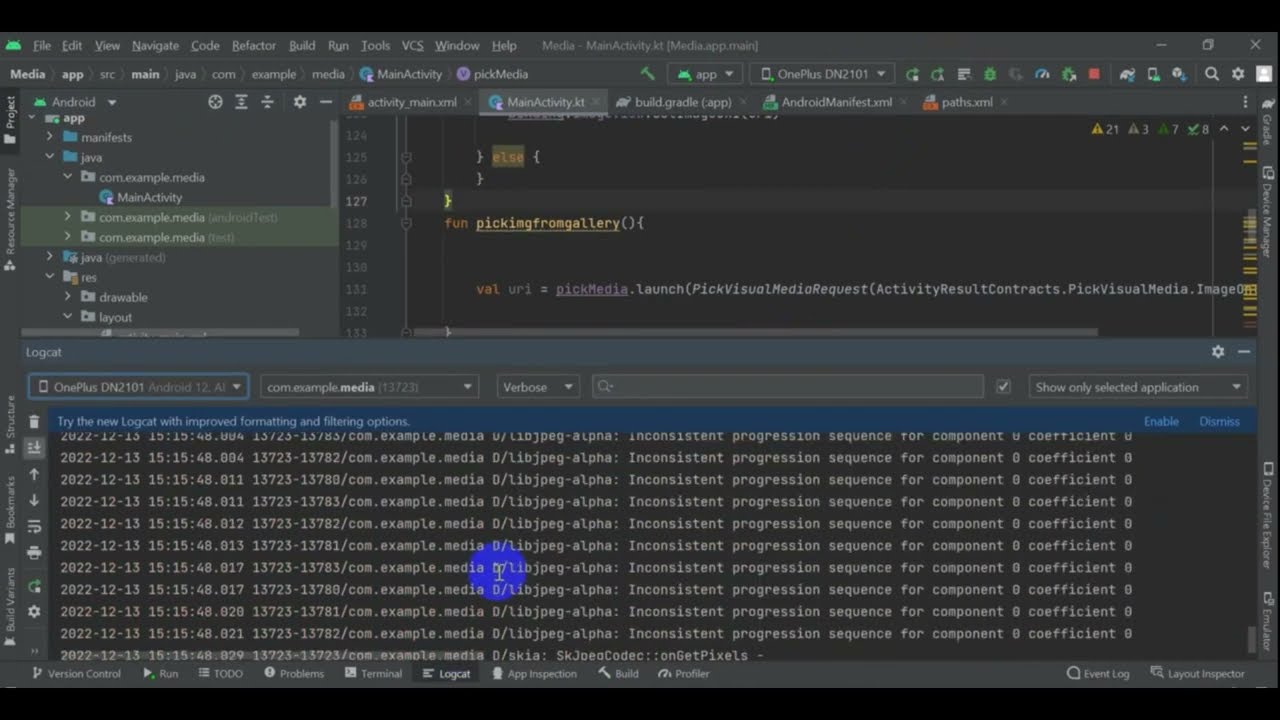Open the VCS menu
The height and width of the screenshot is (720, 1280).
point(412,45)
